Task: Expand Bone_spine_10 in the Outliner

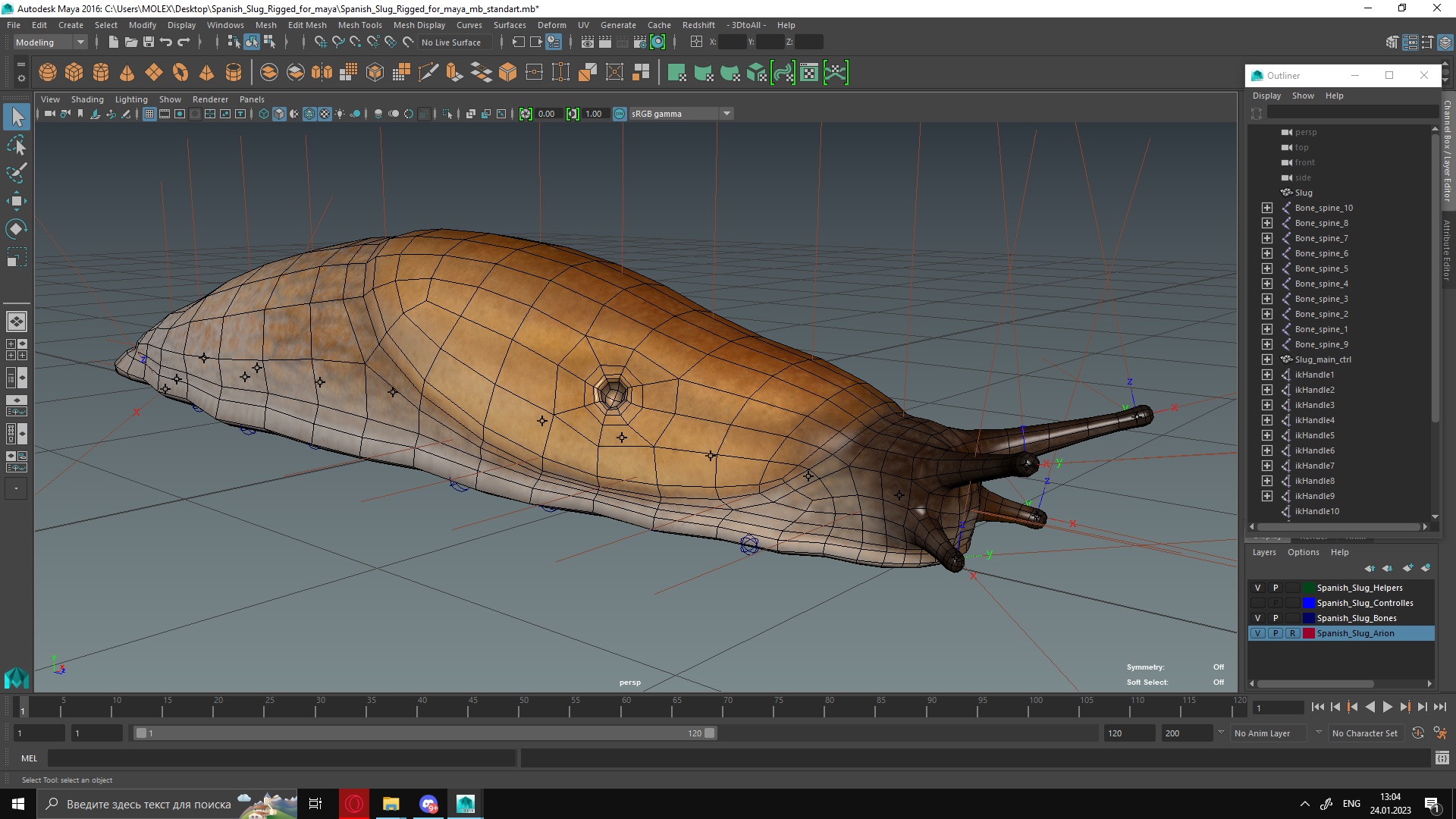Action: click(1266, 208)
